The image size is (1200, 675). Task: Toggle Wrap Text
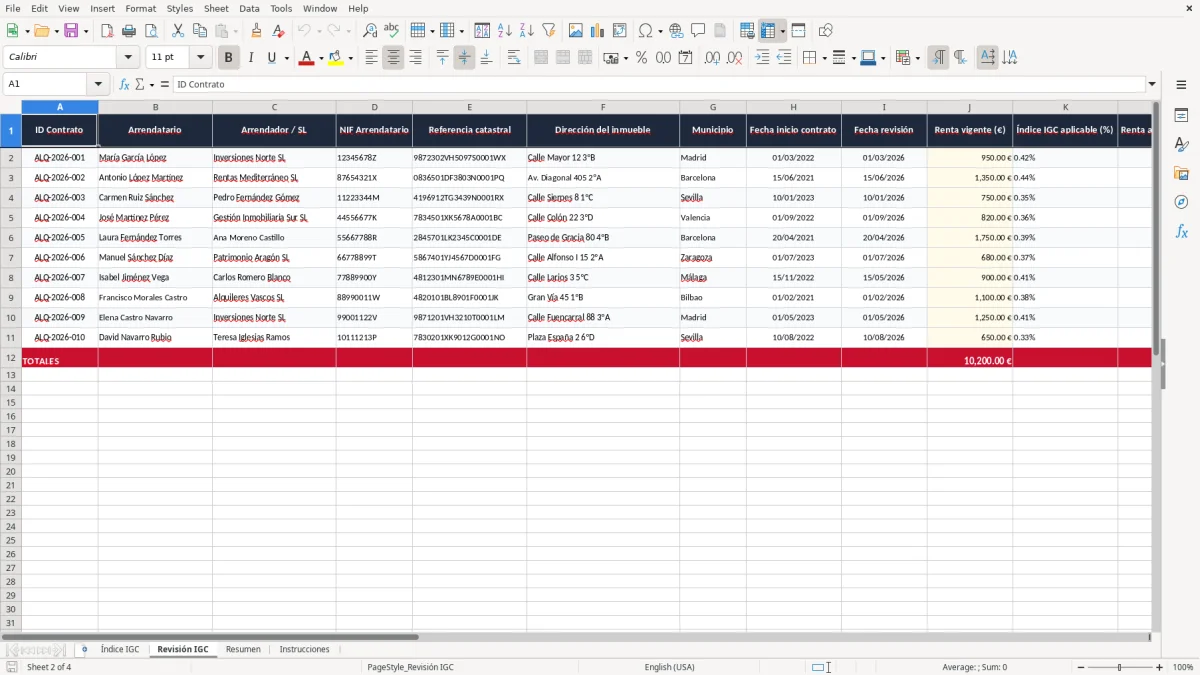tap(514, 58)
